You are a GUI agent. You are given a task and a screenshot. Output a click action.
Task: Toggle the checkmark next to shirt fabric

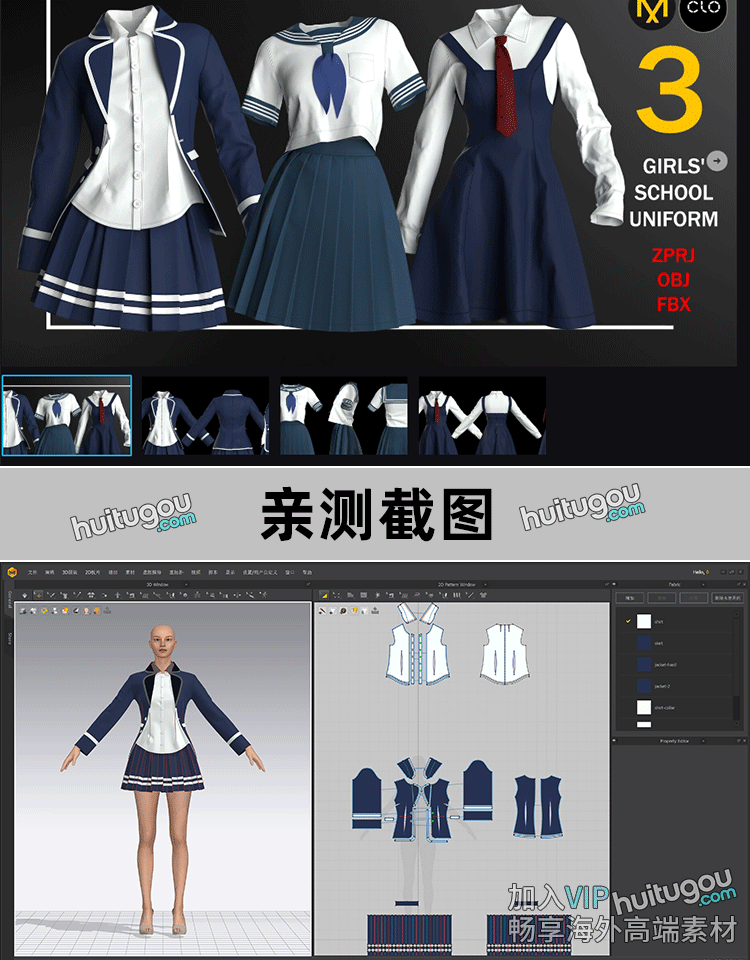tap(628, 621)
